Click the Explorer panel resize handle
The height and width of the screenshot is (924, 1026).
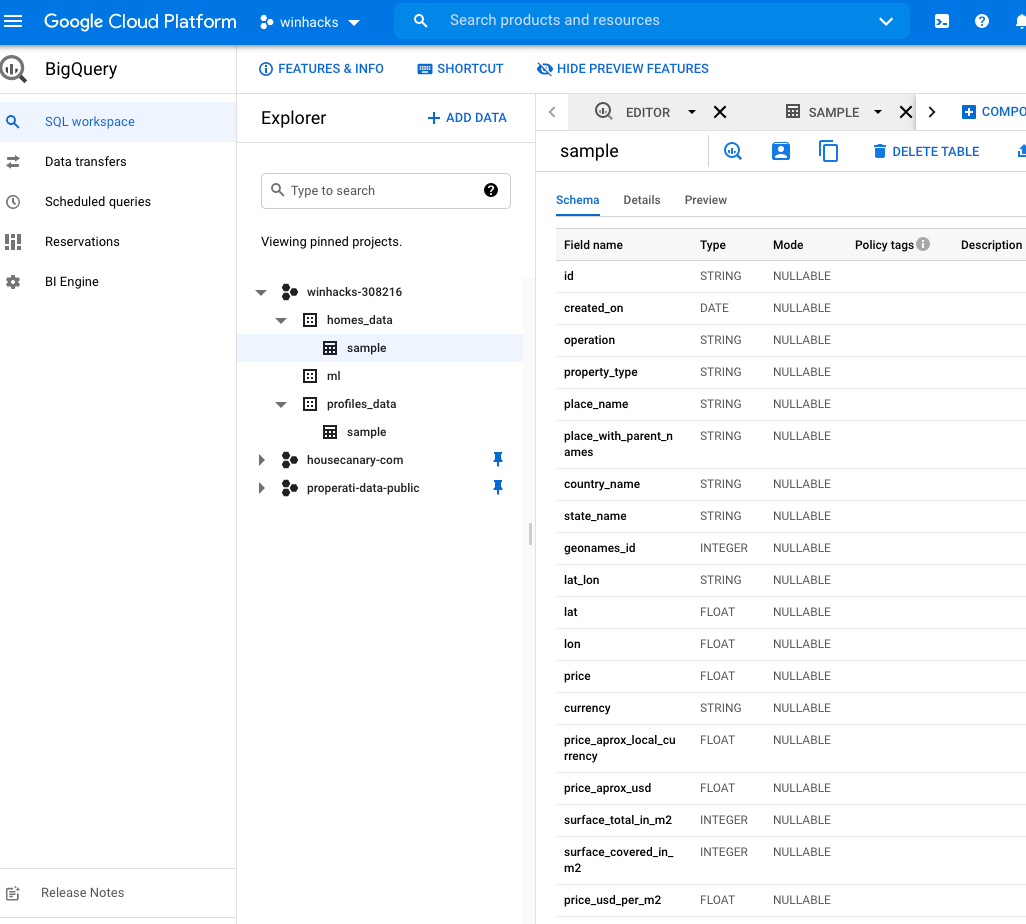click(x=530, y=534)
